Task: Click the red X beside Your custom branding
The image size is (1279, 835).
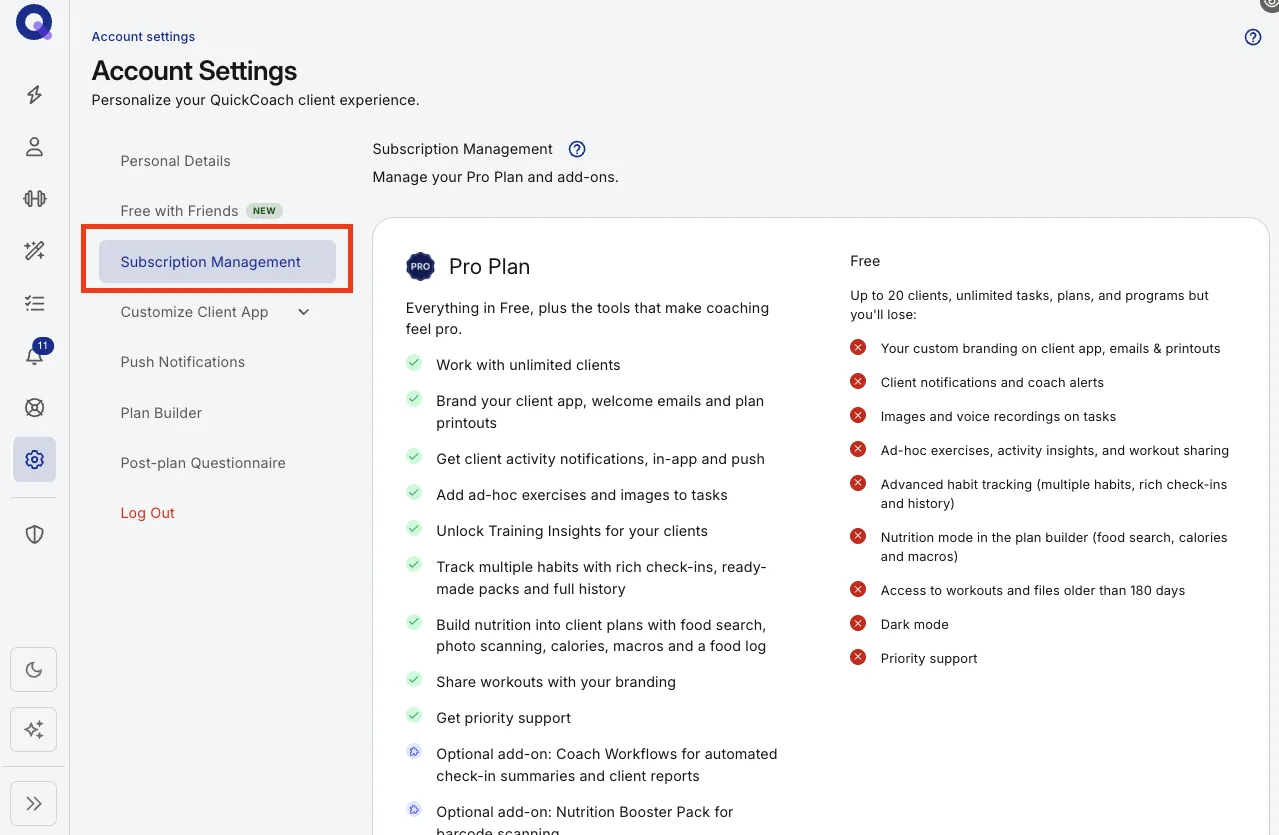Action: tap(858, 348)
